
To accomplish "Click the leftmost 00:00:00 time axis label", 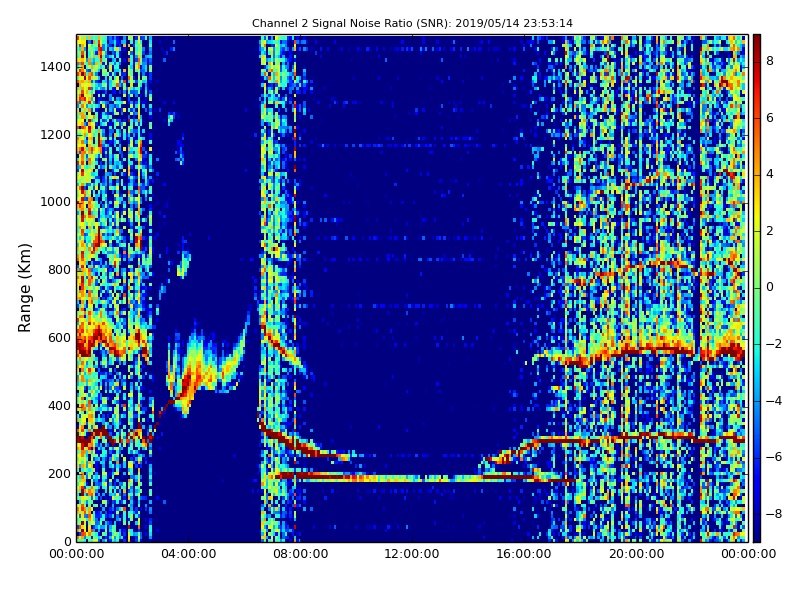I will coord(77,554).
